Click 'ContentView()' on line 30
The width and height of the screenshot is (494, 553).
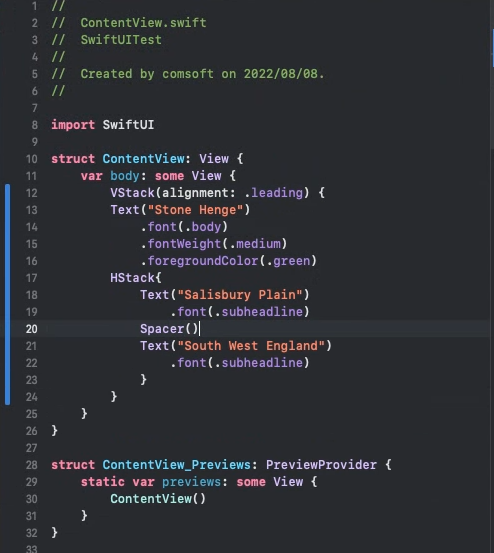click(158, 499)
